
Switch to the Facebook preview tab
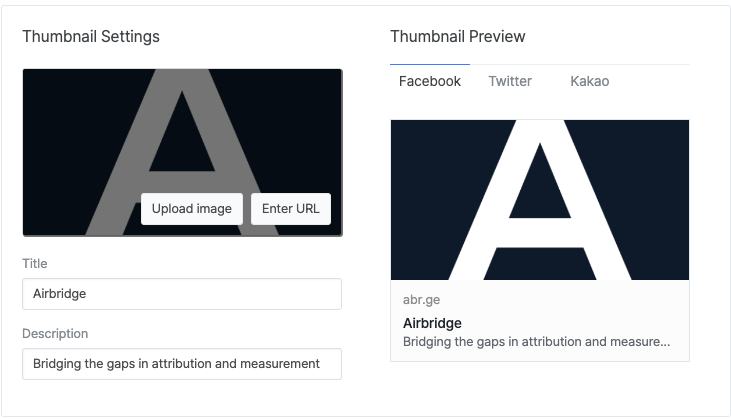click(x=430, y=81)
